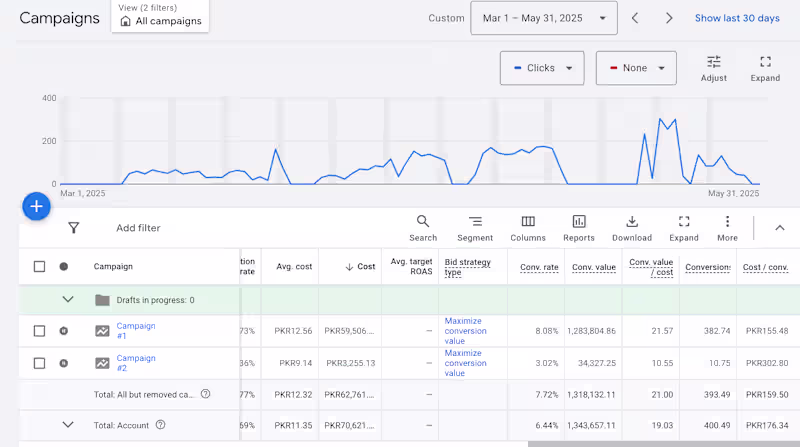Open the Reports icon
Viewport: 800px width, 447px height.
click(x=578, y=227)
